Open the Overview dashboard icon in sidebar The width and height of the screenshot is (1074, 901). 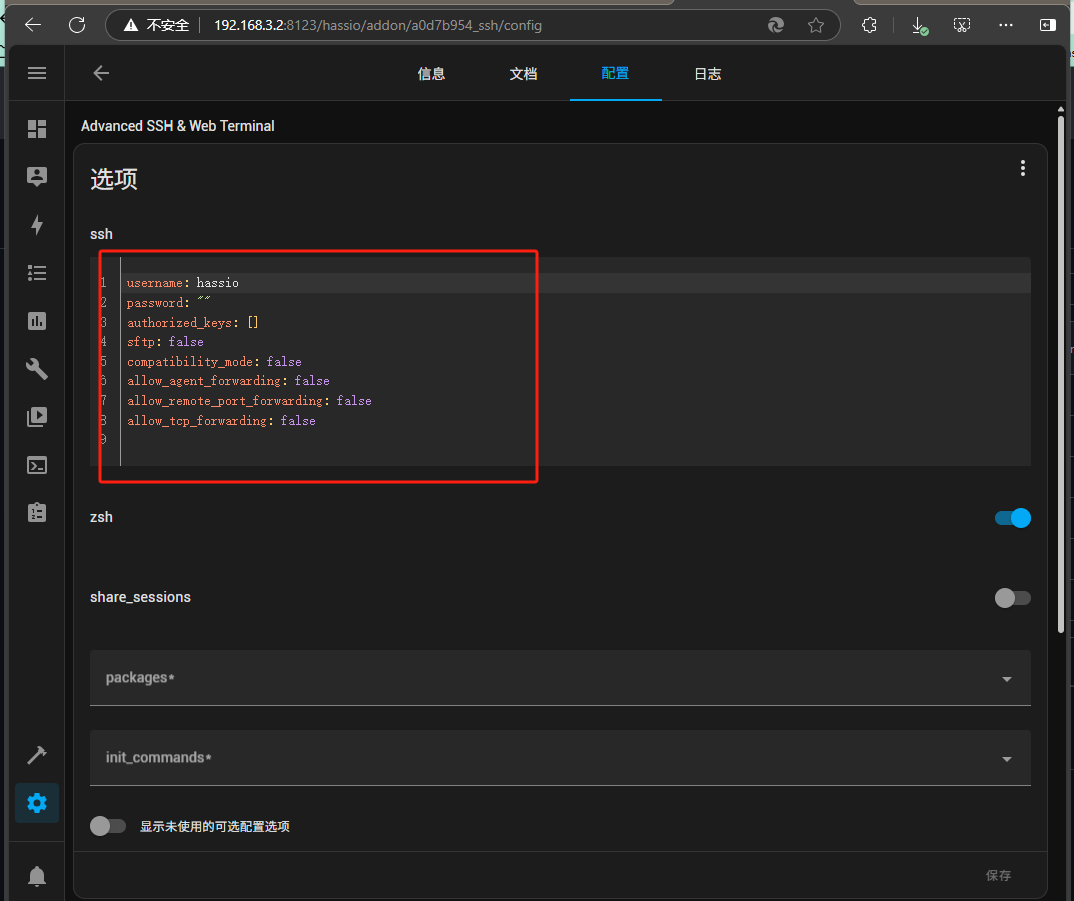(x=37, y=129)
